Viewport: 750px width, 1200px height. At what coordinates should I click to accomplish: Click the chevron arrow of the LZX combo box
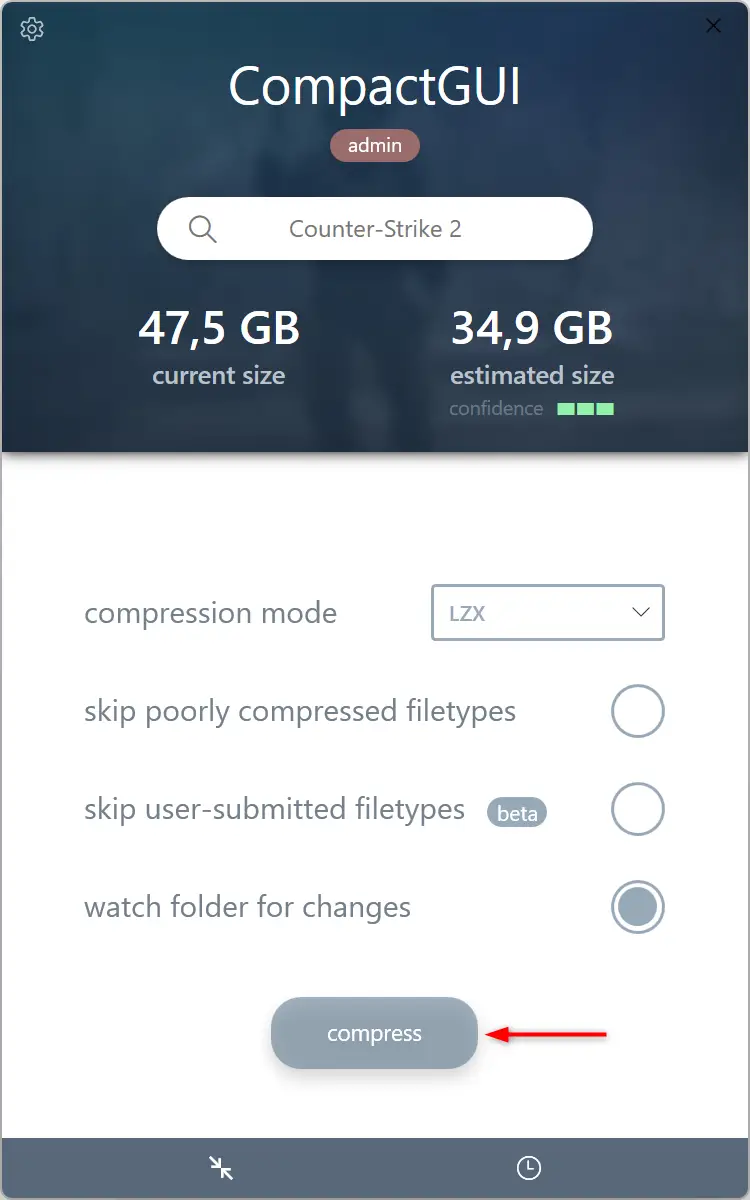click(x=641, y=613)
